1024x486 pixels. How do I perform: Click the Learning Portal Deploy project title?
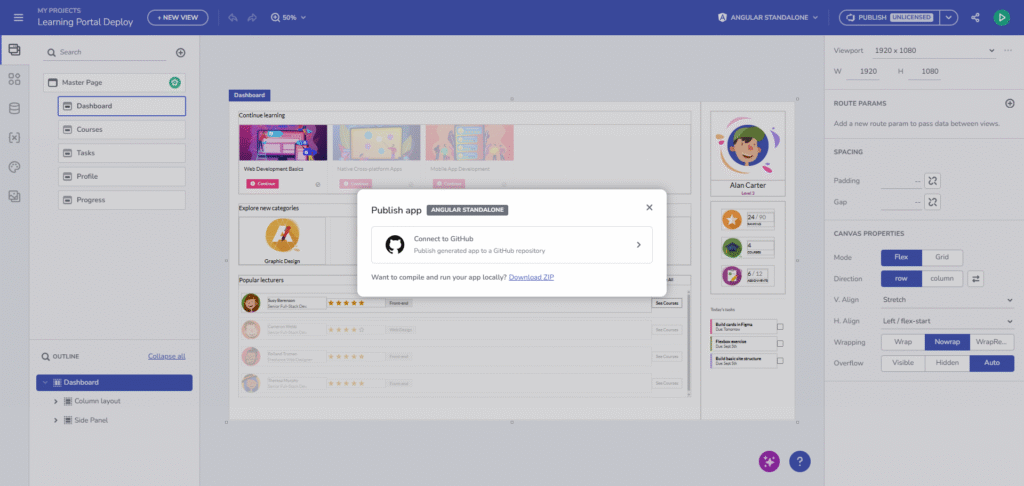pos(85,22)
